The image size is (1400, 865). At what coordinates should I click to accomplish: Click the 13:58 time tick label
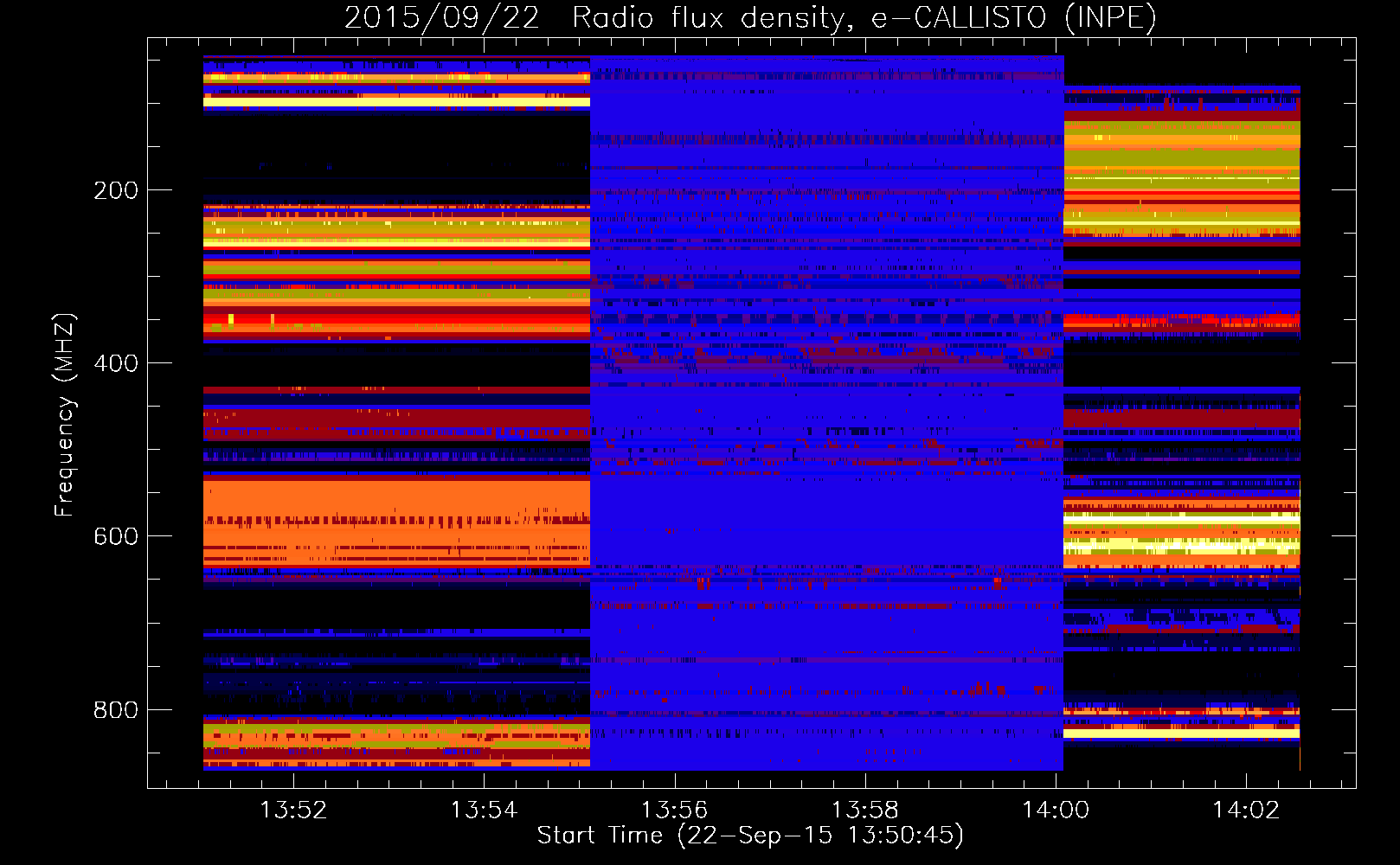tap(864, 810)
